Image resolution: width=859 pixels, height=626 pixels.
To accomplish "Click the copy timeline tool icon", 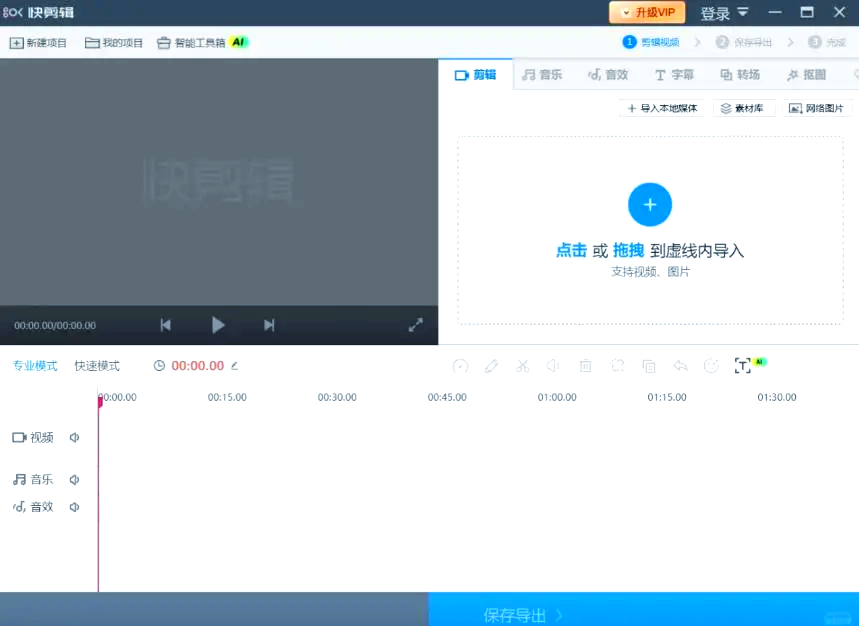I will [x=649, y=366].
